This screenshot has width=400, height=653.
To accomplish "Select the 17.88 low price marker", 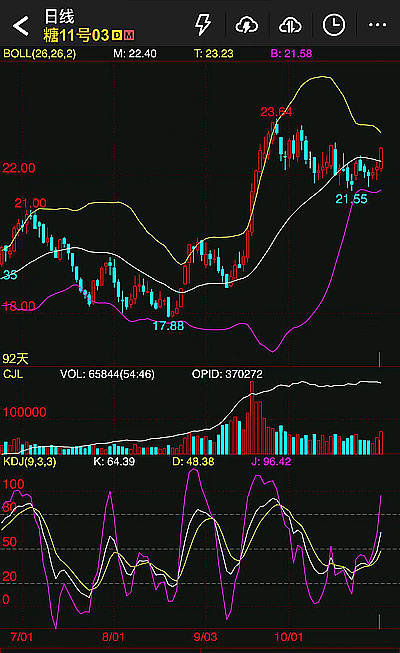I will click(x=168, y=326).
